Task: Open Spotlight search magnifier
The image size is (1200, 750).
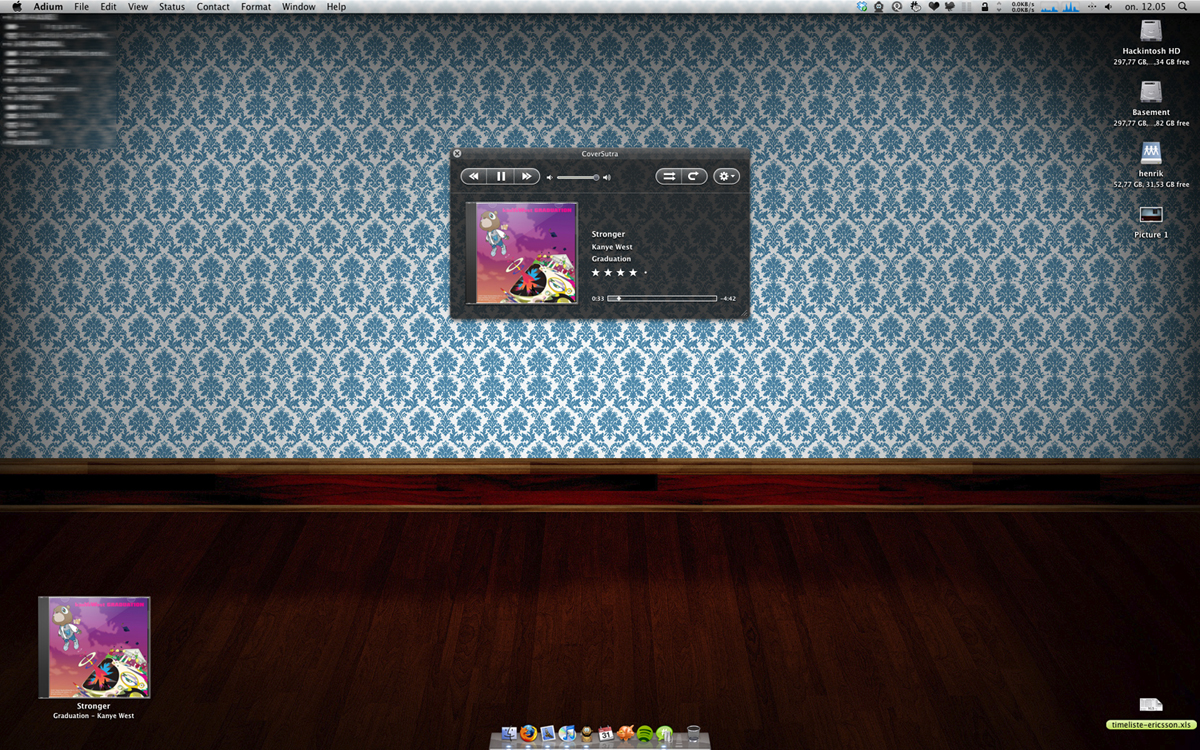Action: coord(1185,7)
